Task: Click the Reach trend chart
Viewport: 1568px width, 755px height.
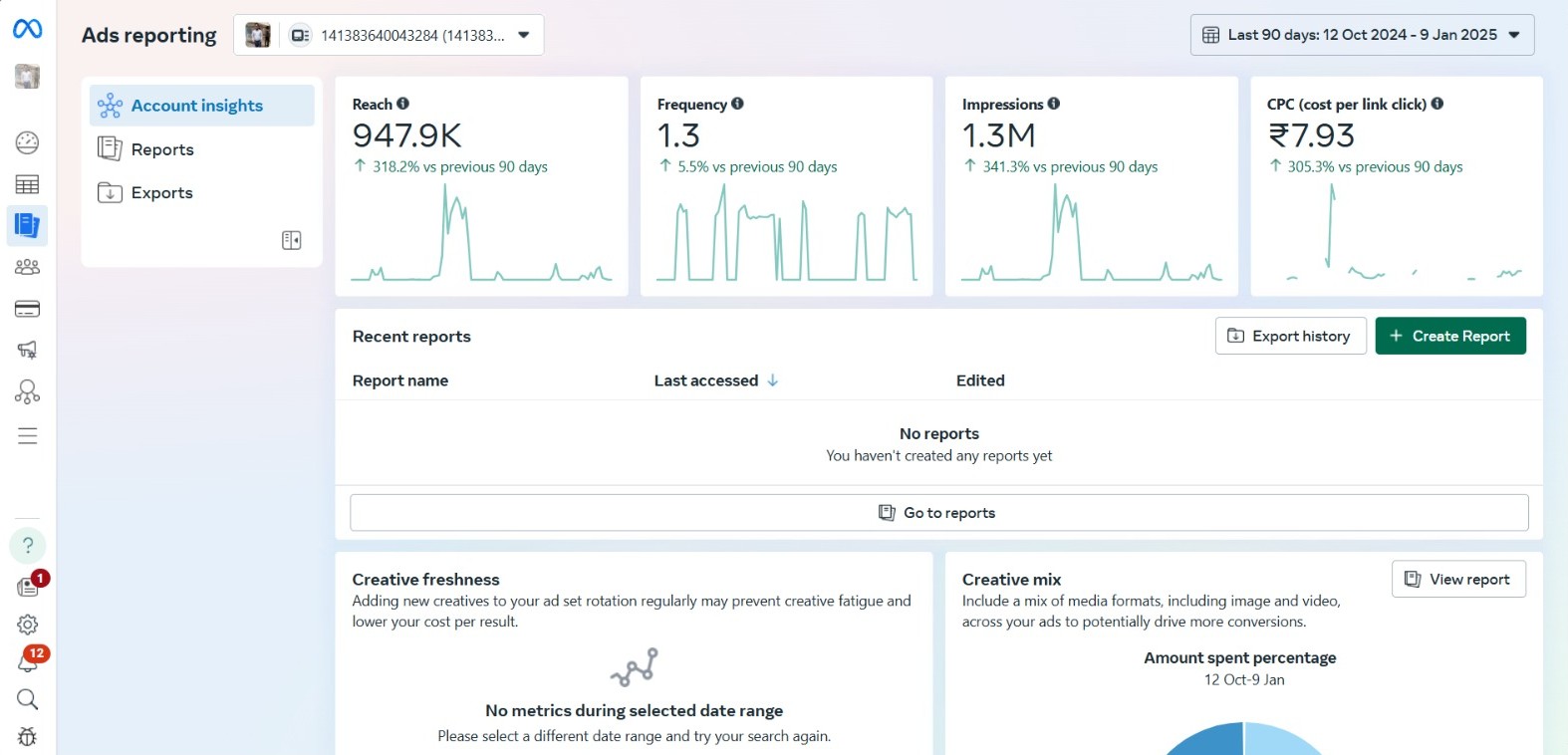Action: coord(481,232)
